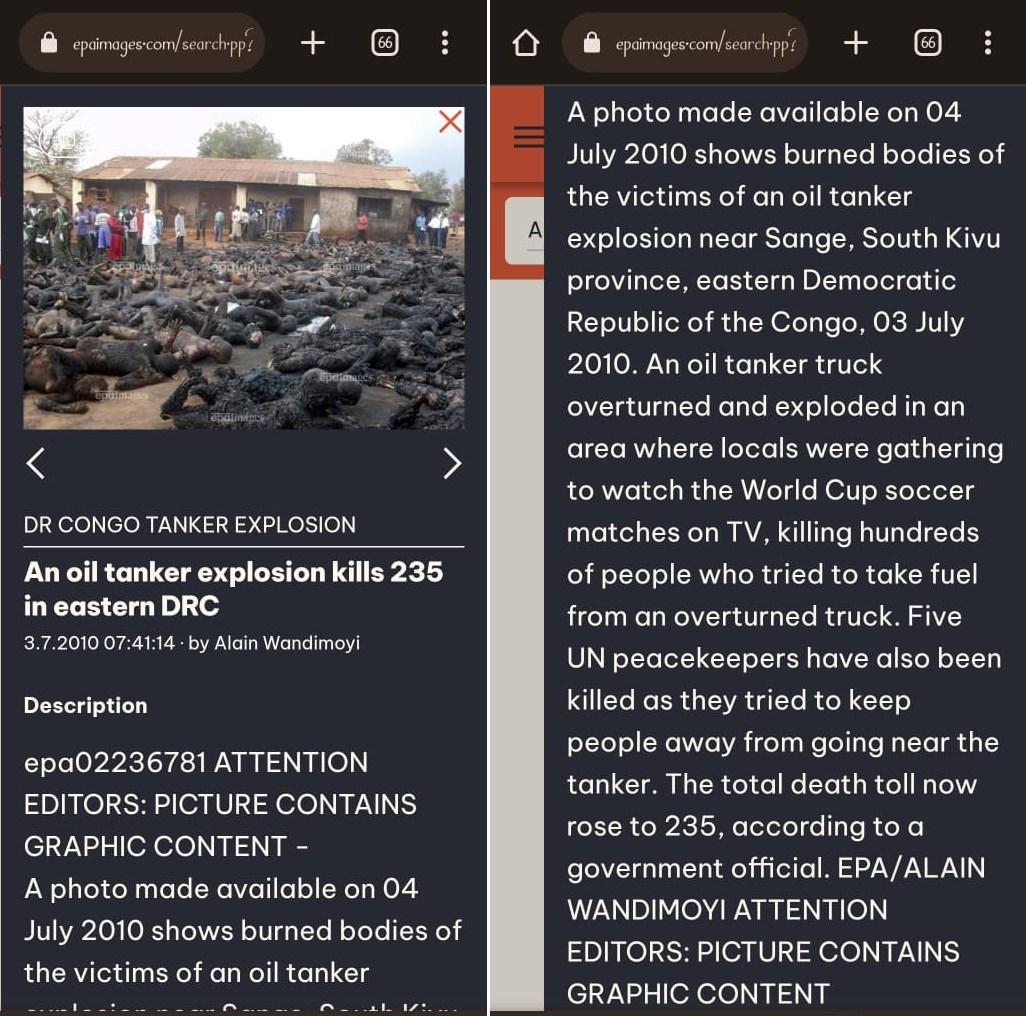Open a new tab in the left browser
Screen dimensions: 1026x1016
[313, 43]
